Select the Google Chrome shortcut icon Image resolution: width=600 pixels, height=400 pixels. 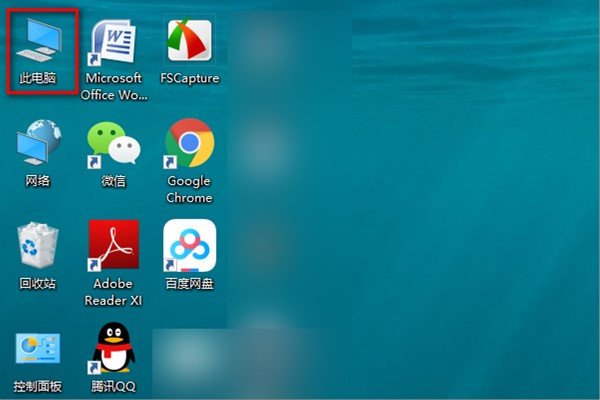[x=190, y=143]
